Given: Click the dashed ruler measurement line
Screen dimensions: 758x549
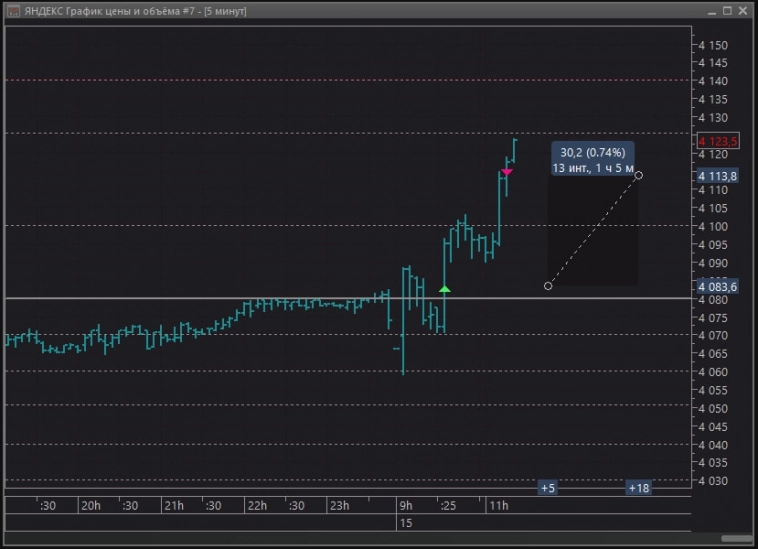Looking at the screenshot, I should 593,231.
